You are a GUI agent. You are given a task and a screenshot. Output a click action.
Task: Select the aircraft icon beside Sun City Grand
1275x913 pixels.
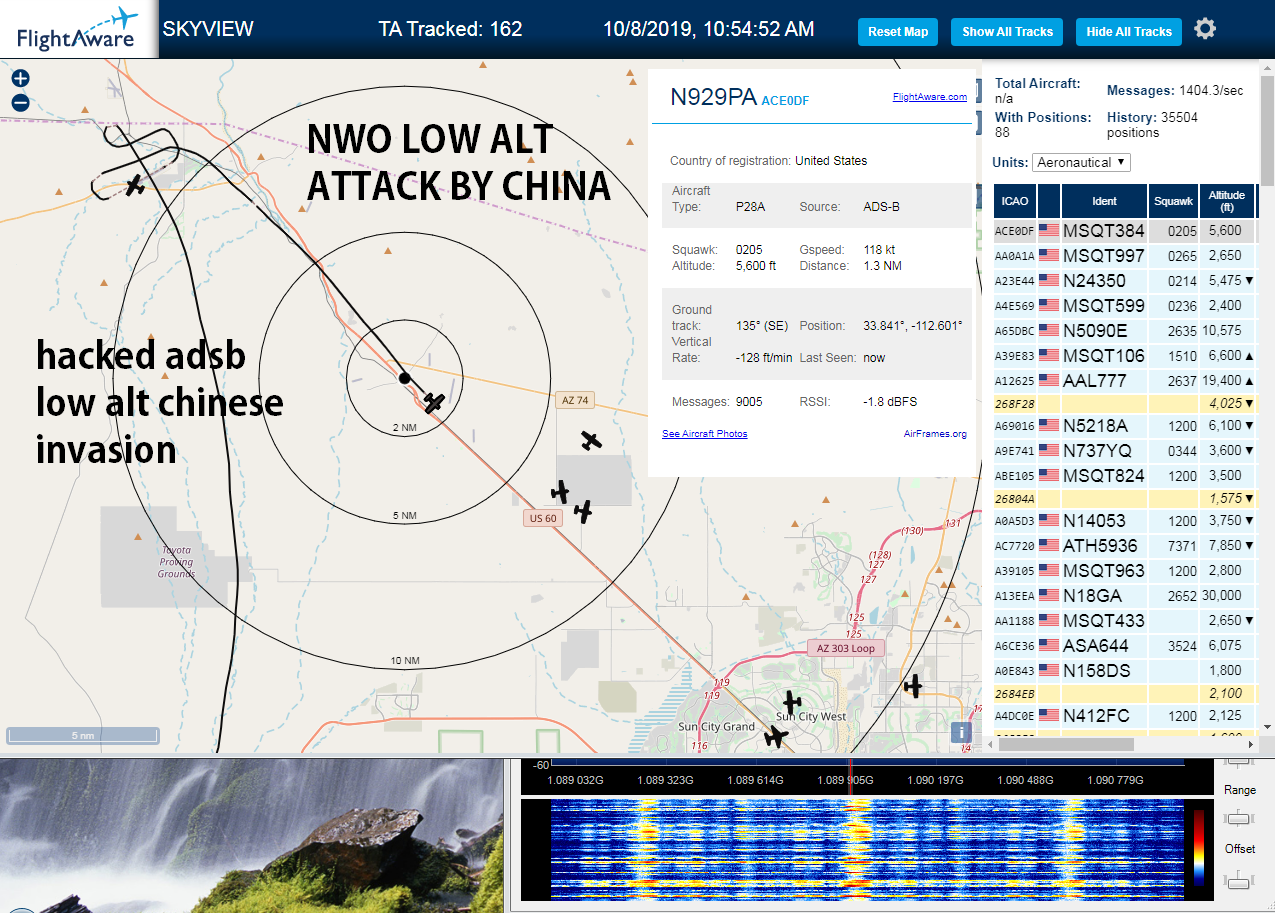pyautogui.click(x=775, y=736)
